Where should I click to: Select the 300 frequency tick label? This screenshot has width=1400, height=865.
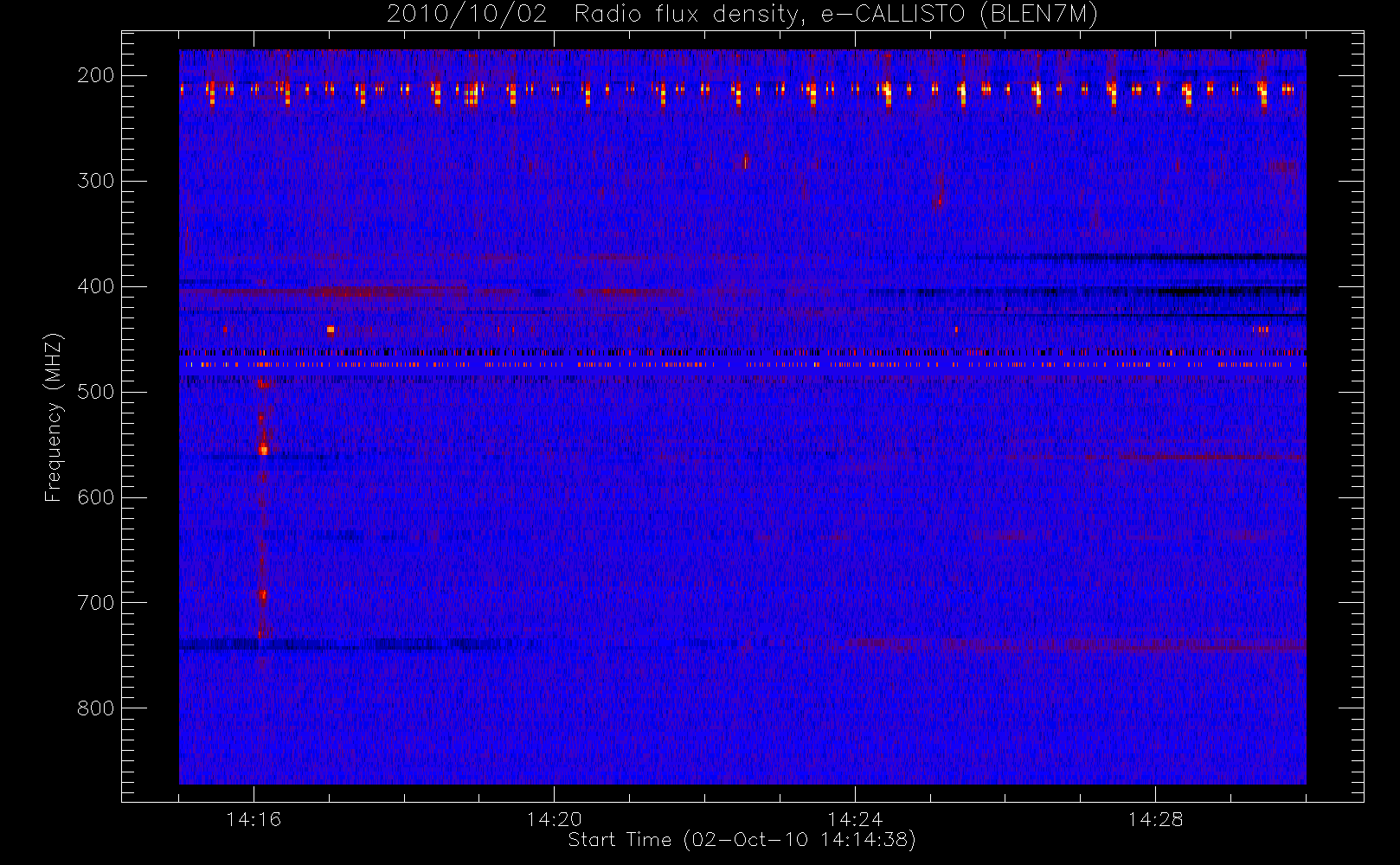pyautogui.click(x=96, y=181)
